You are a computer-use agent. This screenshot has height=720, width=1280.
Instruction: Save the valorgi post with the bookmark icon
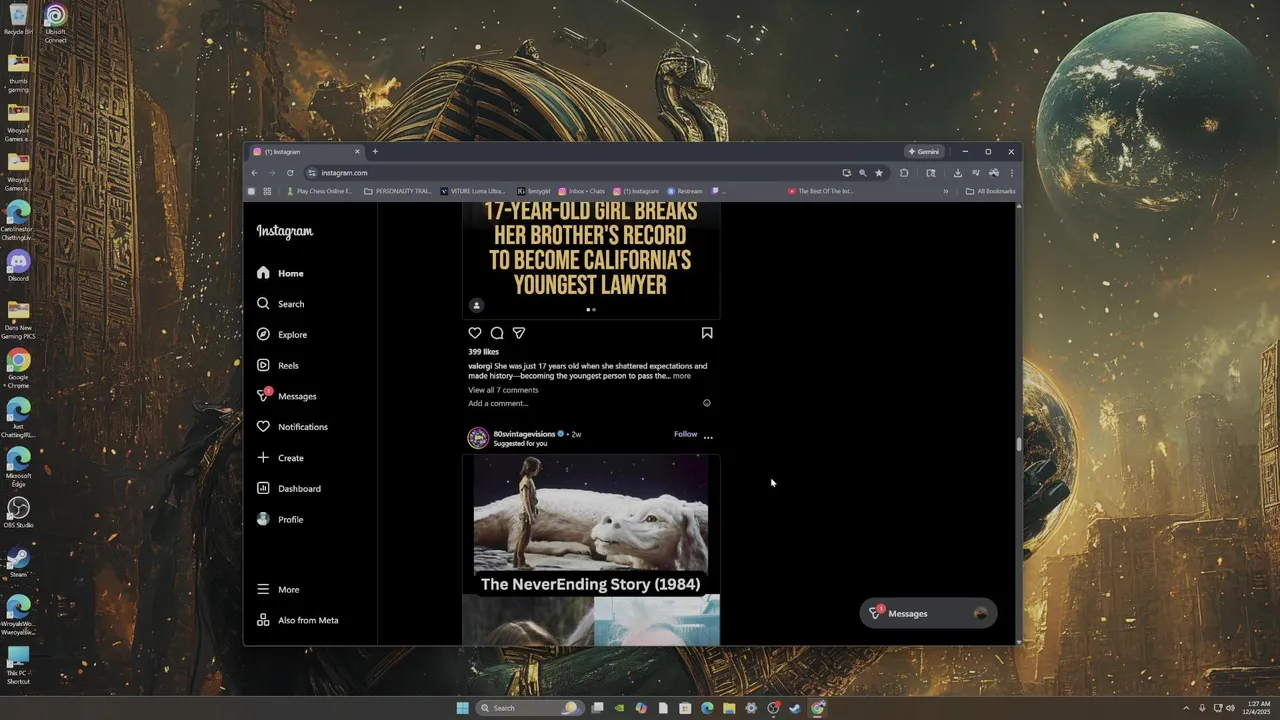707,333
